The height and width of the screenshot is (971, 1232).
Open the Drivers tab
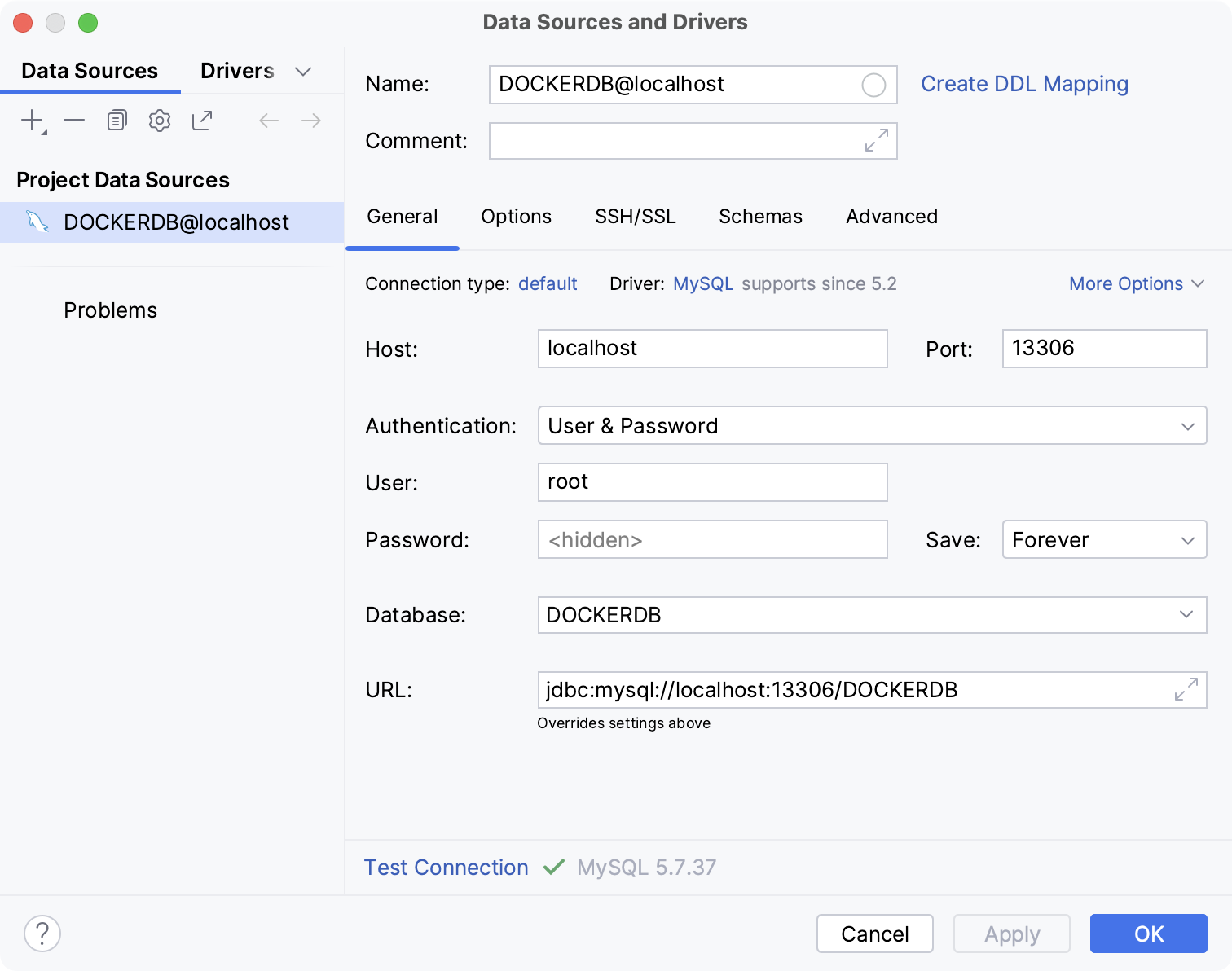[x=236, y=71]
